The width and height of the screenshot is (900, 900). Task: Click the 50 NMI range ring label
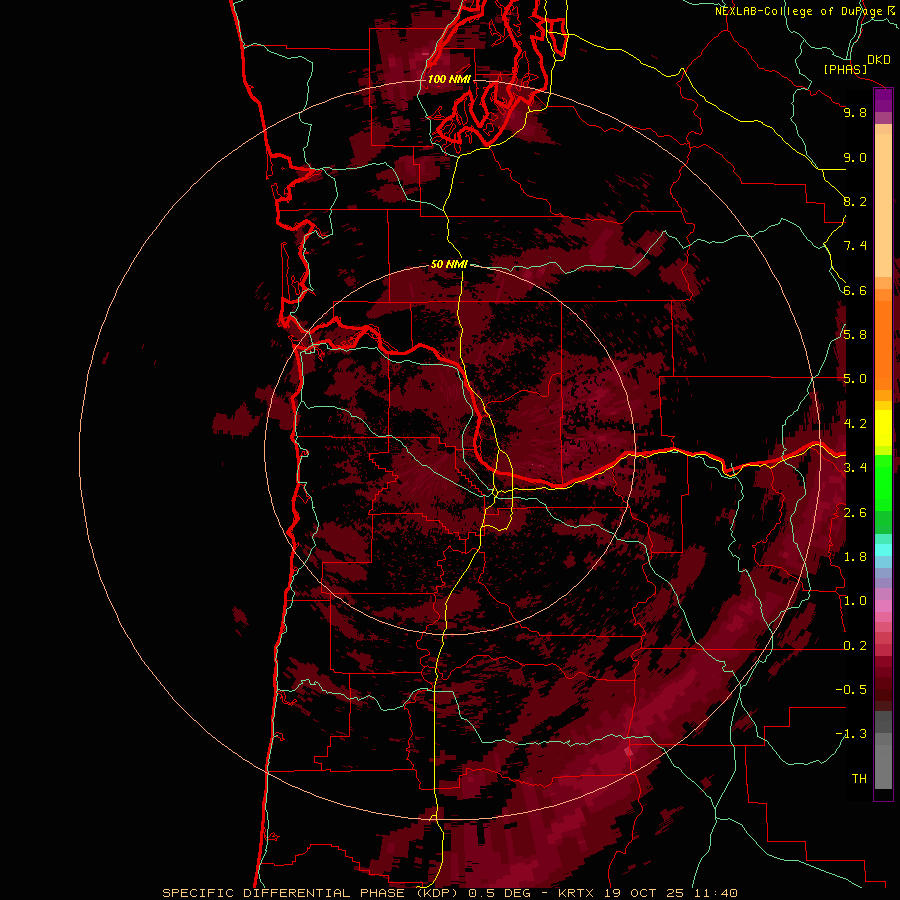449,264
